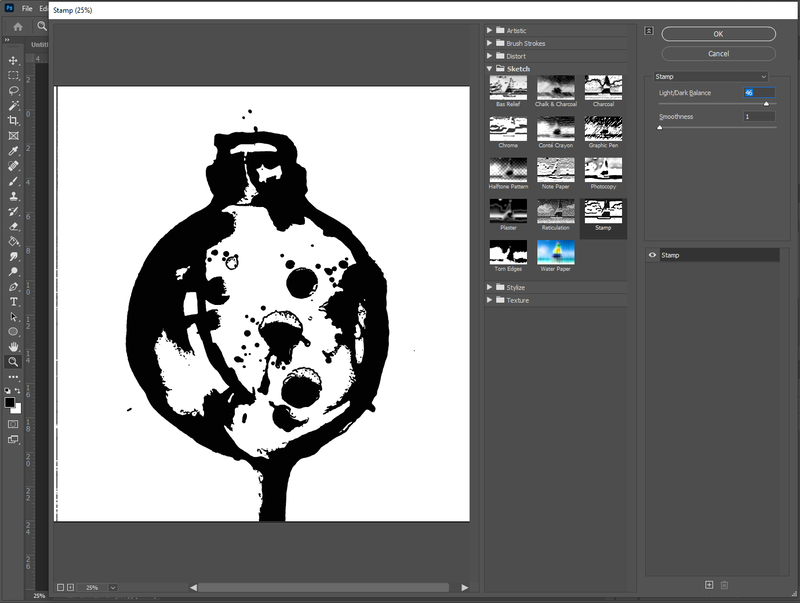Click the zoom out minus button

tap(60, 587)
